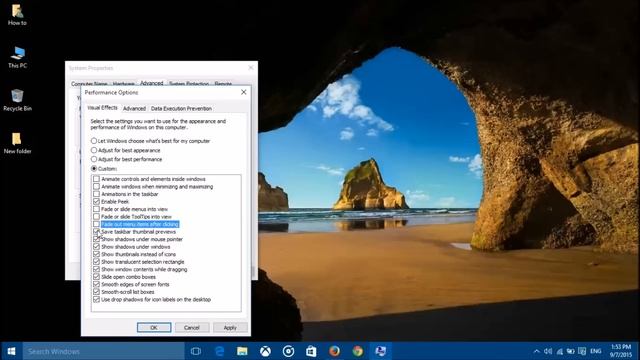
Task: Enable Animate controls and elements inside windows
Action: click(x=96, y=179)
